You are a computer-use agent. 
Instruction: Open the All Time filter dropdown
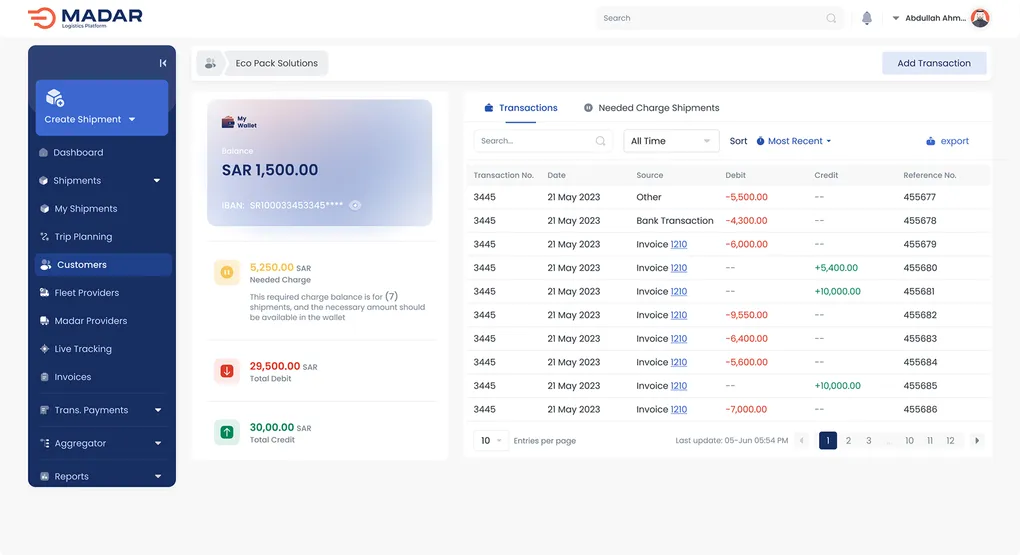(671, 141)
